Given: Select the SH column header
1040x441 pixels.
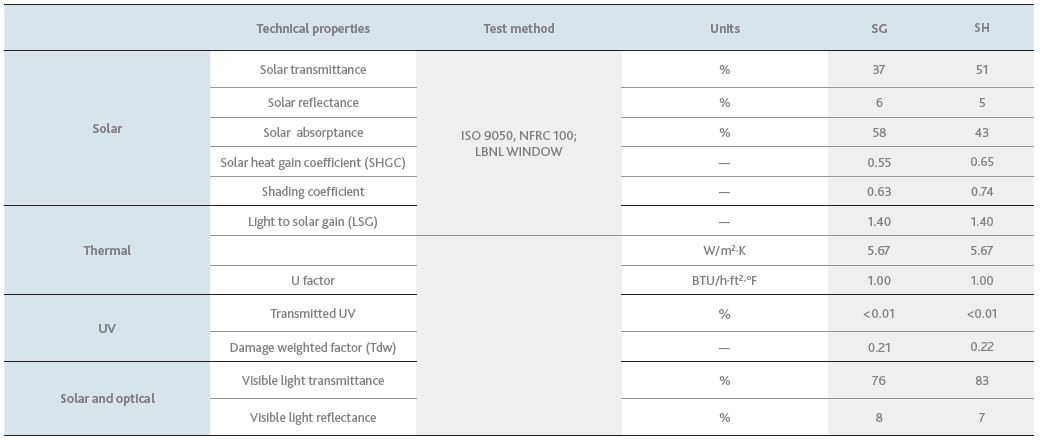Looking at the screenshot, I should (x=982, y=29).
